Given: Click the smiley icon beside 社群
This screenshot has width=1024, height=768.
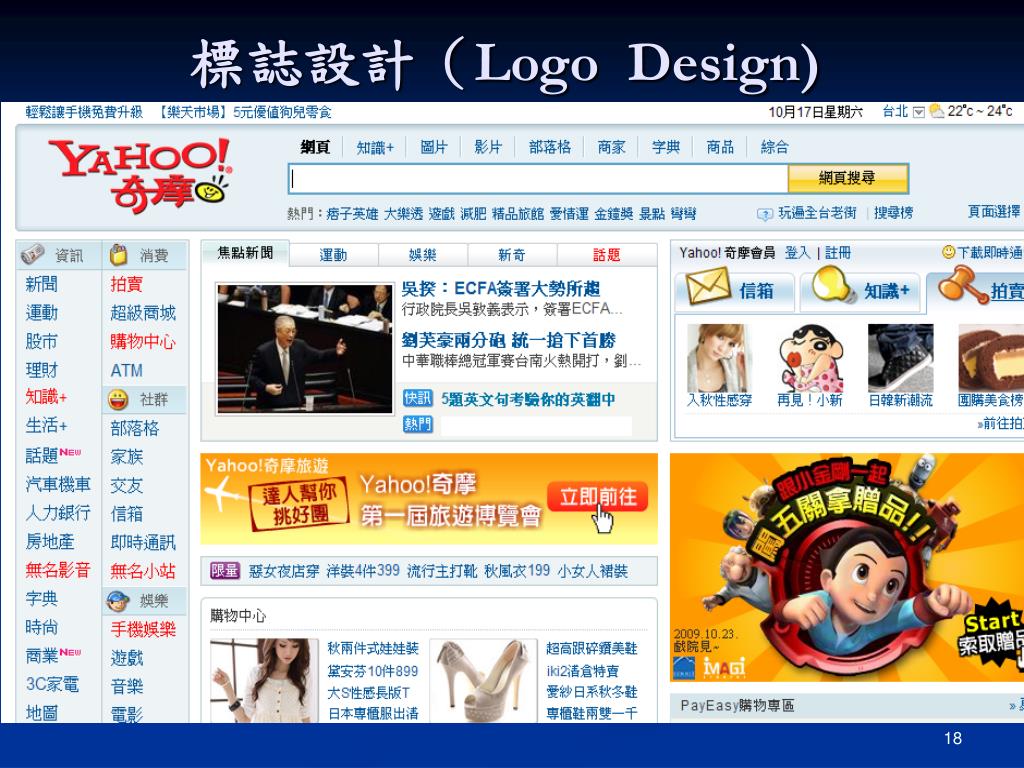Looking at the screenshot, I should [x=118, y=399].
